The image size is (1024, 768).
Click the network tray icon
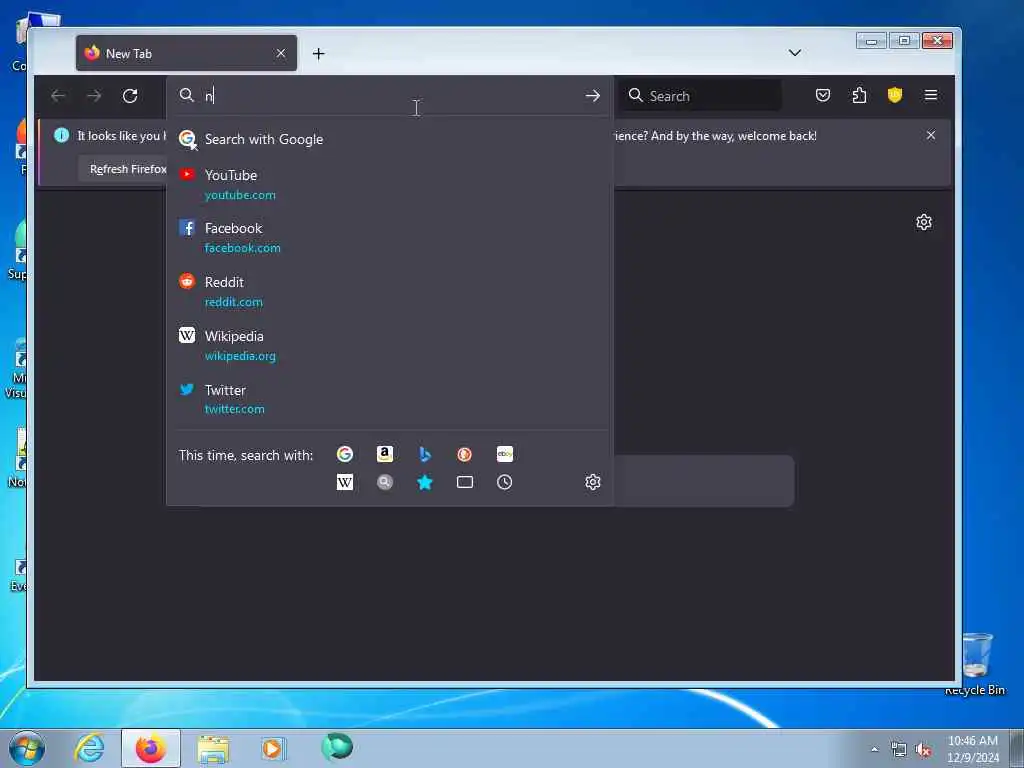point(899,750)
